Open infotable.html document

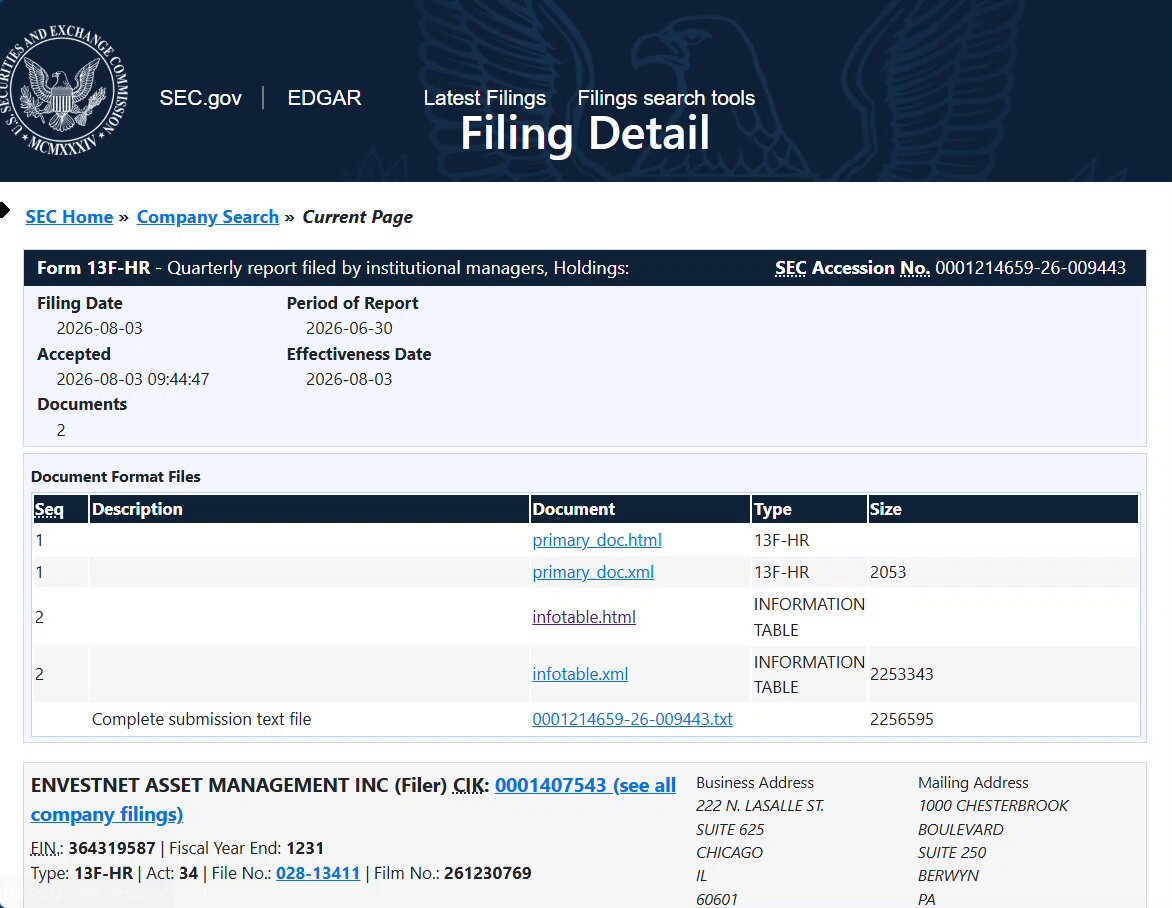pyautogui.click(x=584, y=617)
